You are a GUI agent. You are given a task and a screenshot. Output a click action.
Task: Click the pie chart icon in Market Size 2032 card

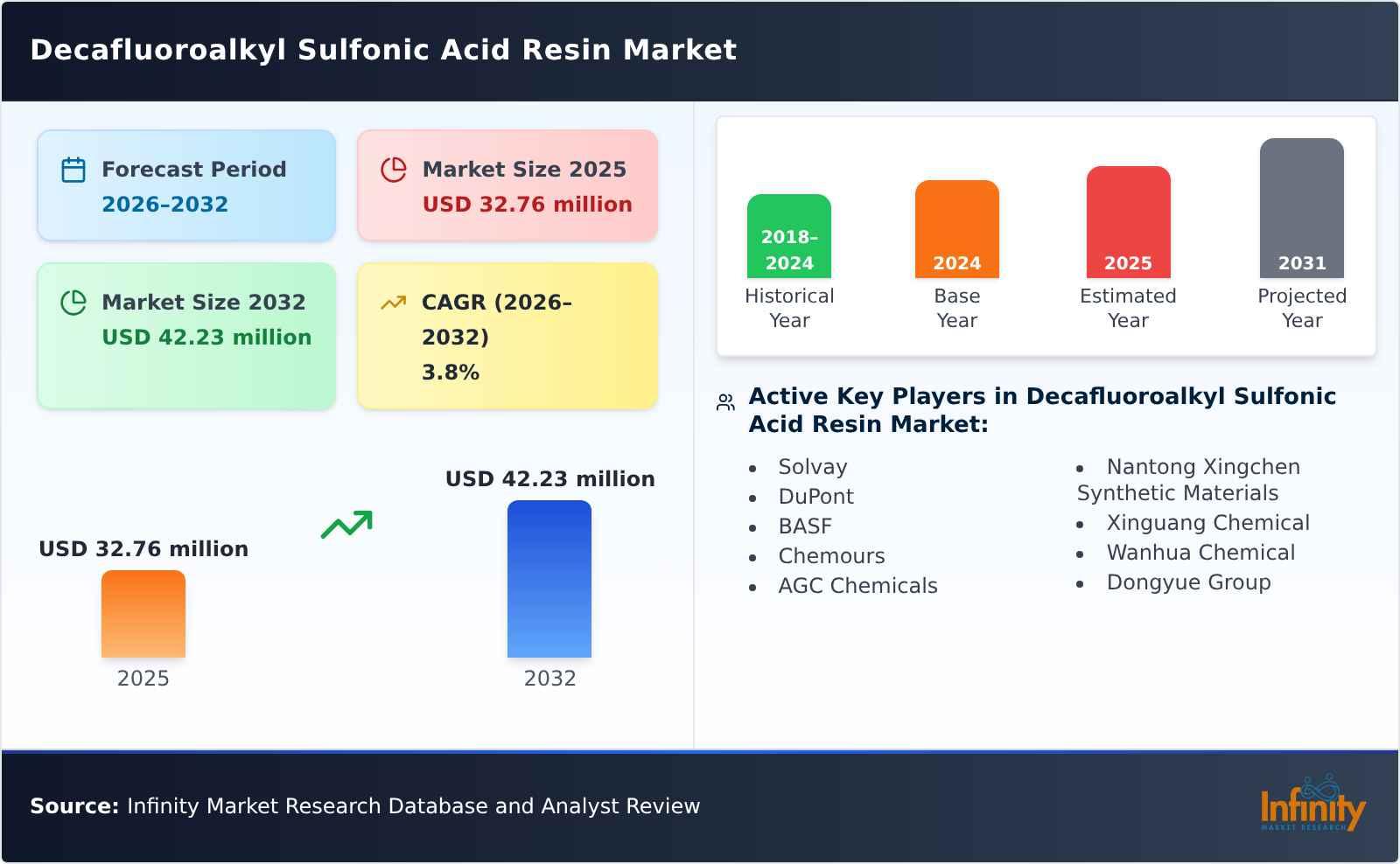(x=74, y=303)
